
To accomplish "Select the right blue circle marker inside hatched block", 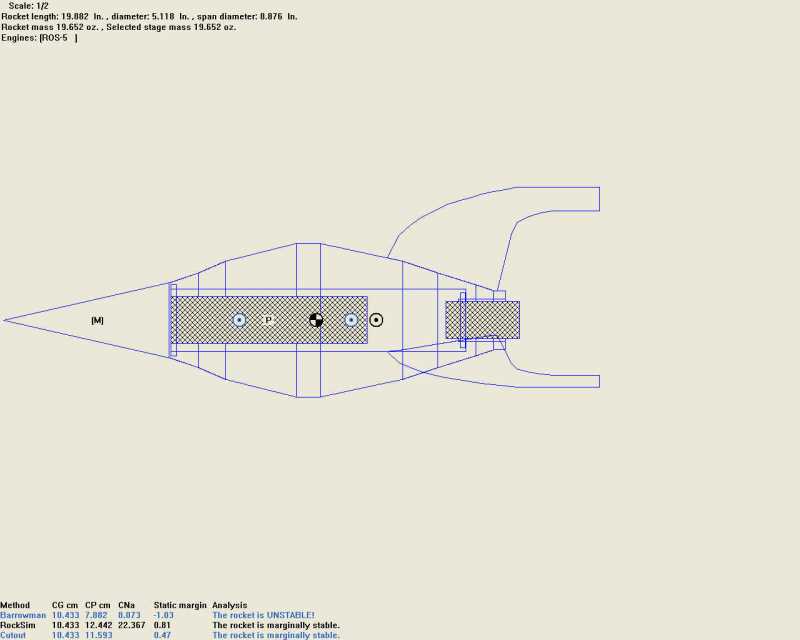I will (x=351, y=320).
